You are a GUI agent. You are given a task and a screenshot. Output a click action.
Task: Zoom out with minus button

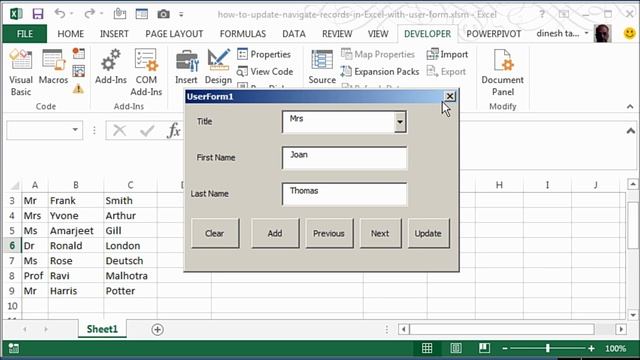tap(505, 348)
